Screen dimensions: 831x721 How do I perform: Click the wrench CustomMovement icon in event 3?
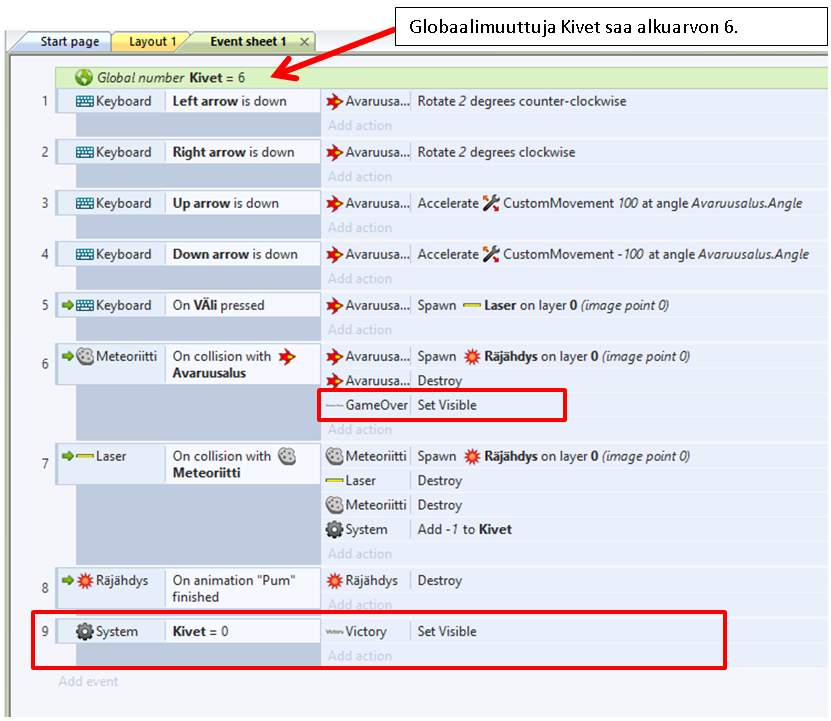coord(491,203)
